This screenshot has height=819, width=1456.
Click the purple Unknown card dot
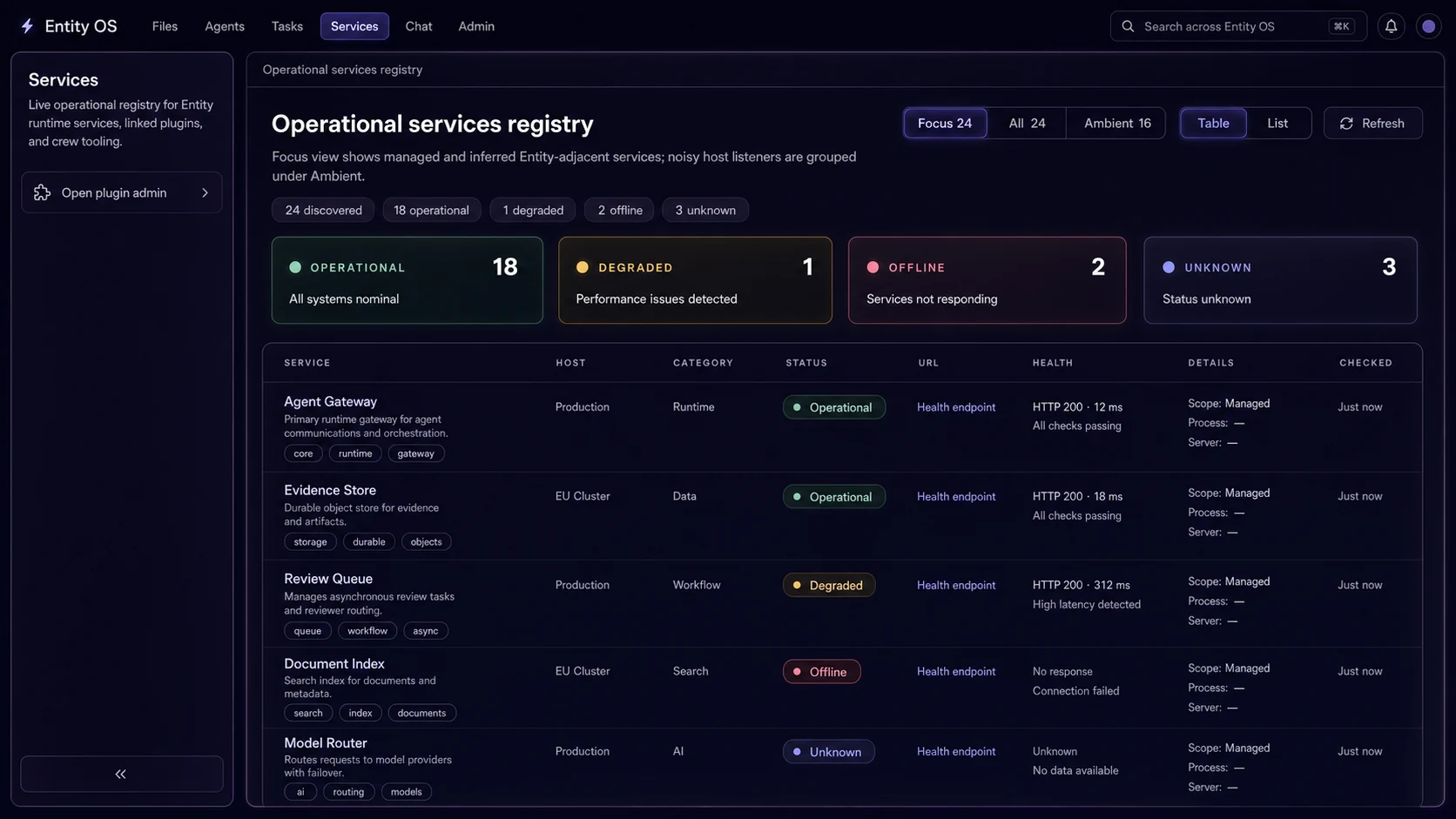tap(1169, 267)
